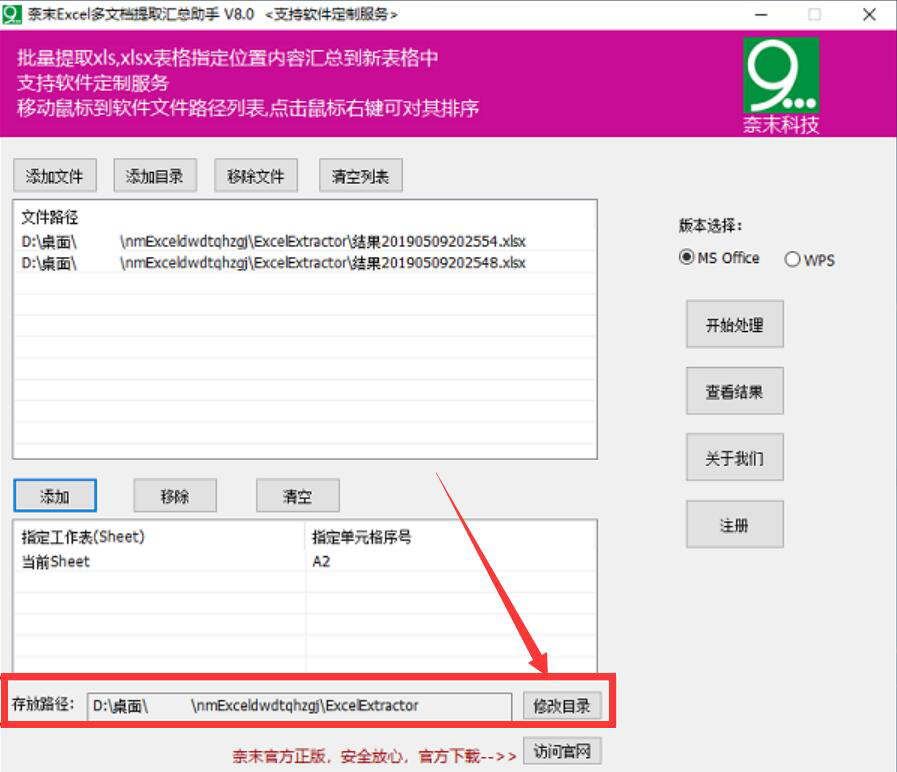Minimize the window
897x772 pixels.
pos(761,15)
